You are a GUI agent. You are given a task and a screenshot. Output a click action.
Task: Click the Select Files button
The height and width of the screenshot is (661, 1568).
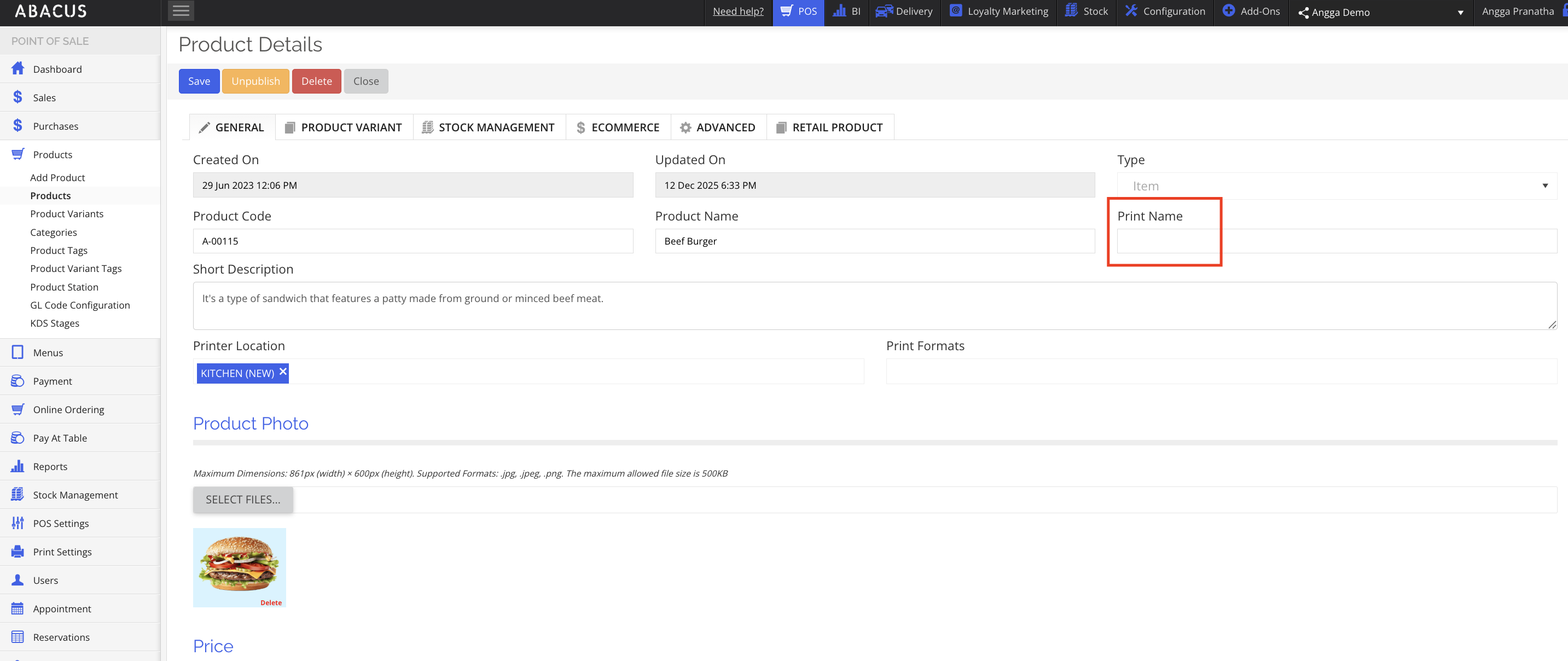coord(243,499)
